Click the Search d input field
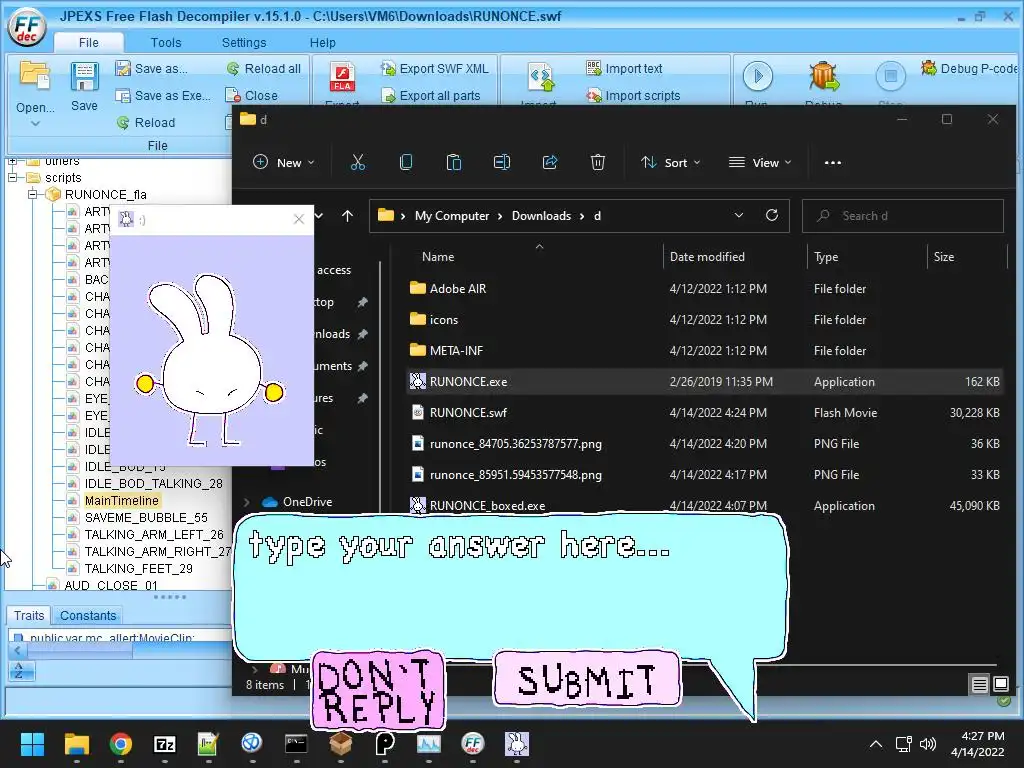This screenshot has height=768, width=1024. (903, 216)
